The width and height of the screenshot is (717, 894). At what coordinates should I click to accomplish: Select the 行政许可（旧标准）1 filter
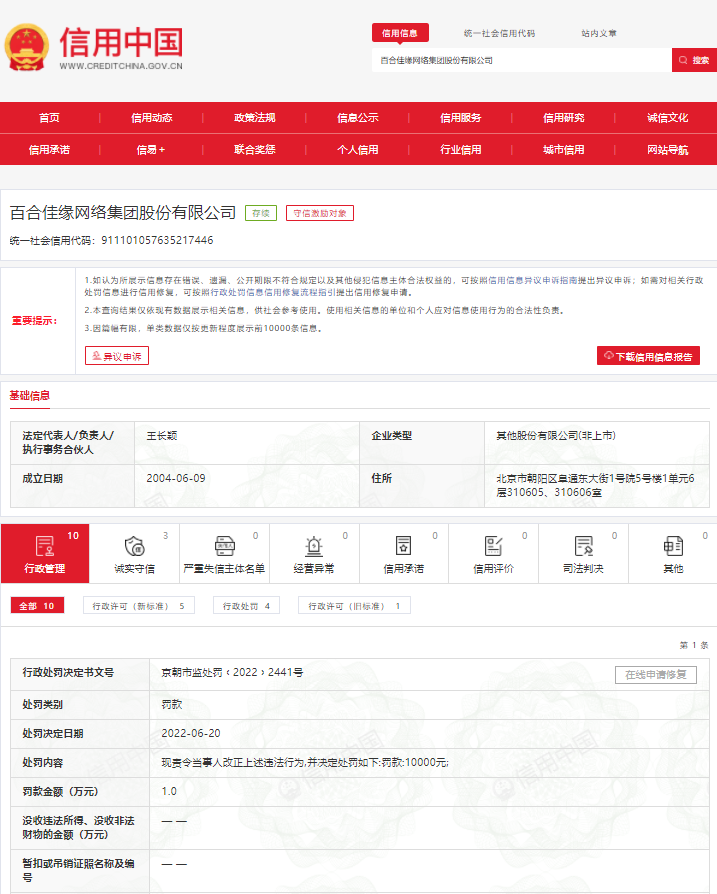coord(354,606)
